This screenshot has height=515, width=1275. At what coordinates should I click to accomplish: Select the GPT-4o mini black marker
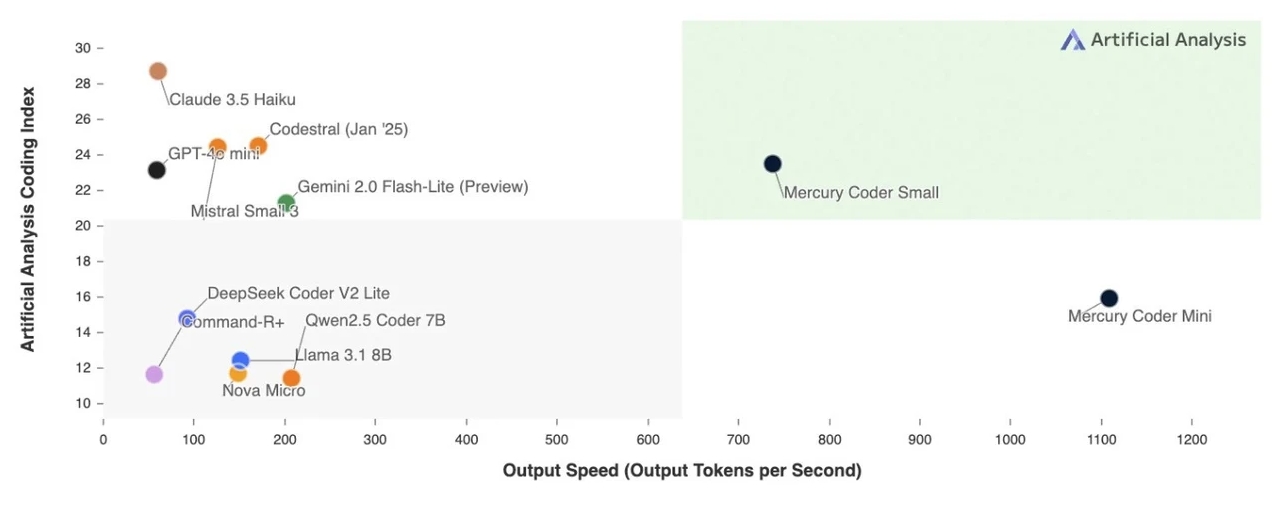(x=157, y=170)
